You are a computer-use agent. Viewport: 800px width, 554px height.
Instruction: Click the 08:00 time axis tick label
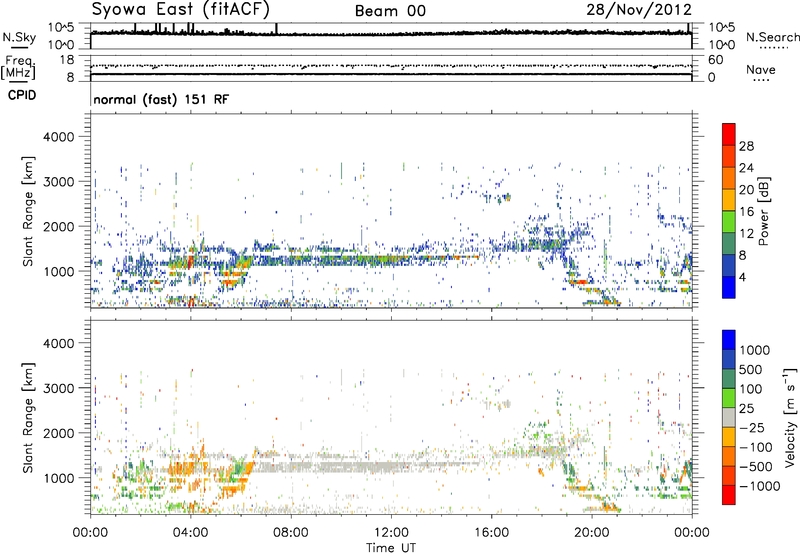pyautogui.click(x=291, y=533)
